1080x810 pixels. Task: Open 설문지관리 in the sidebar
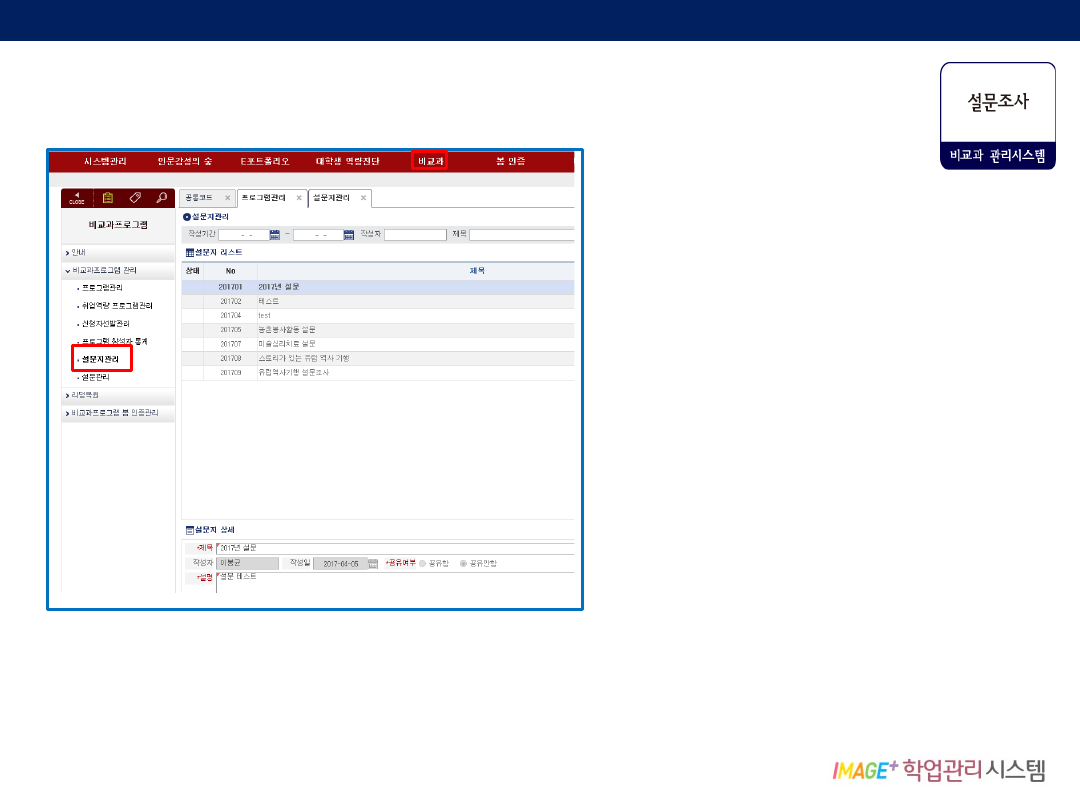(100, 359)
